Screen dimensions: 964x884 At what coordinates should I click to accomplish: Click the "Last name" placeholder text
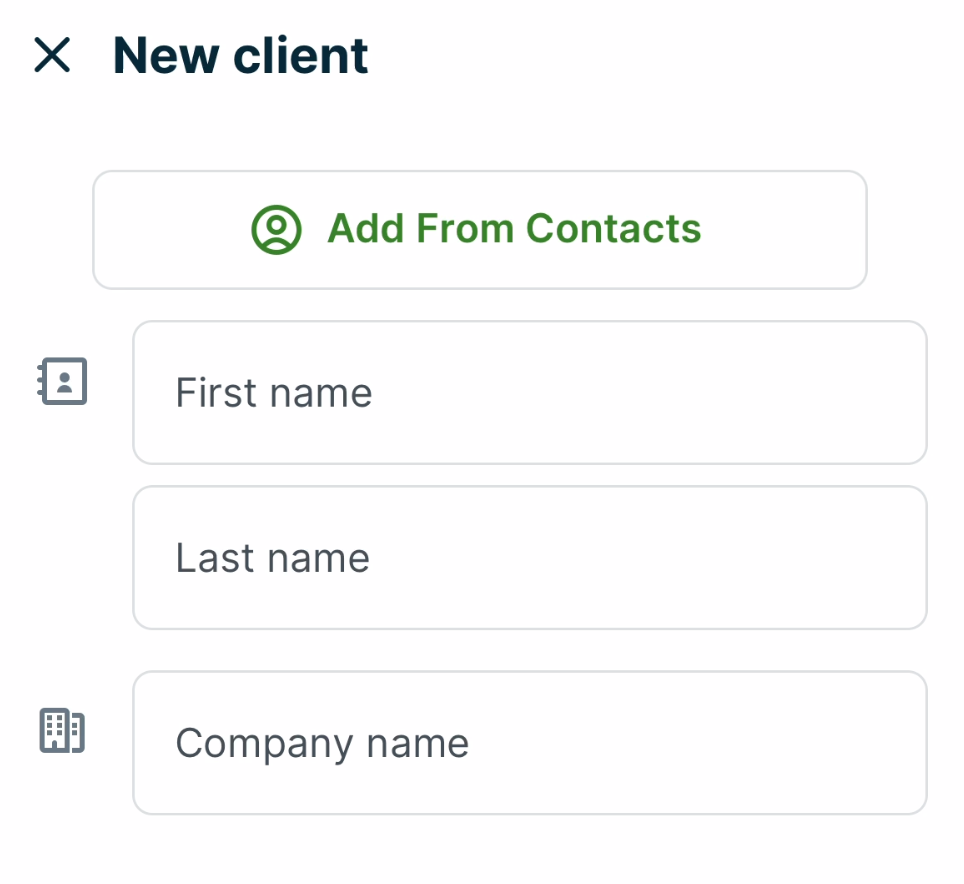pos(273,558)
